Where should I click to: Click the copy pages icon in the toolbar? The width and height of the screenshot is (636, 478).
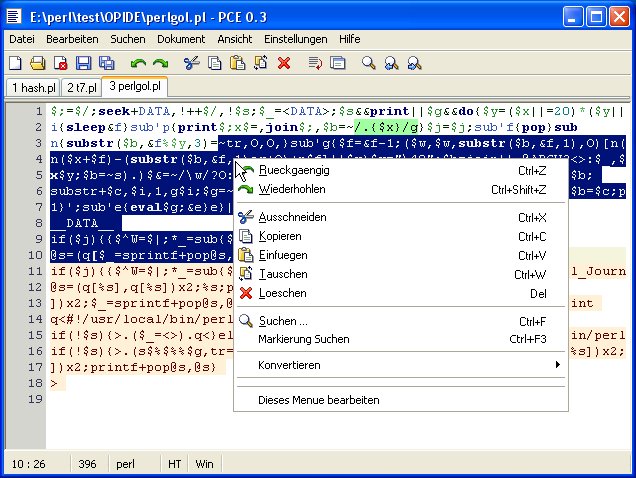(x=215, y=63)
